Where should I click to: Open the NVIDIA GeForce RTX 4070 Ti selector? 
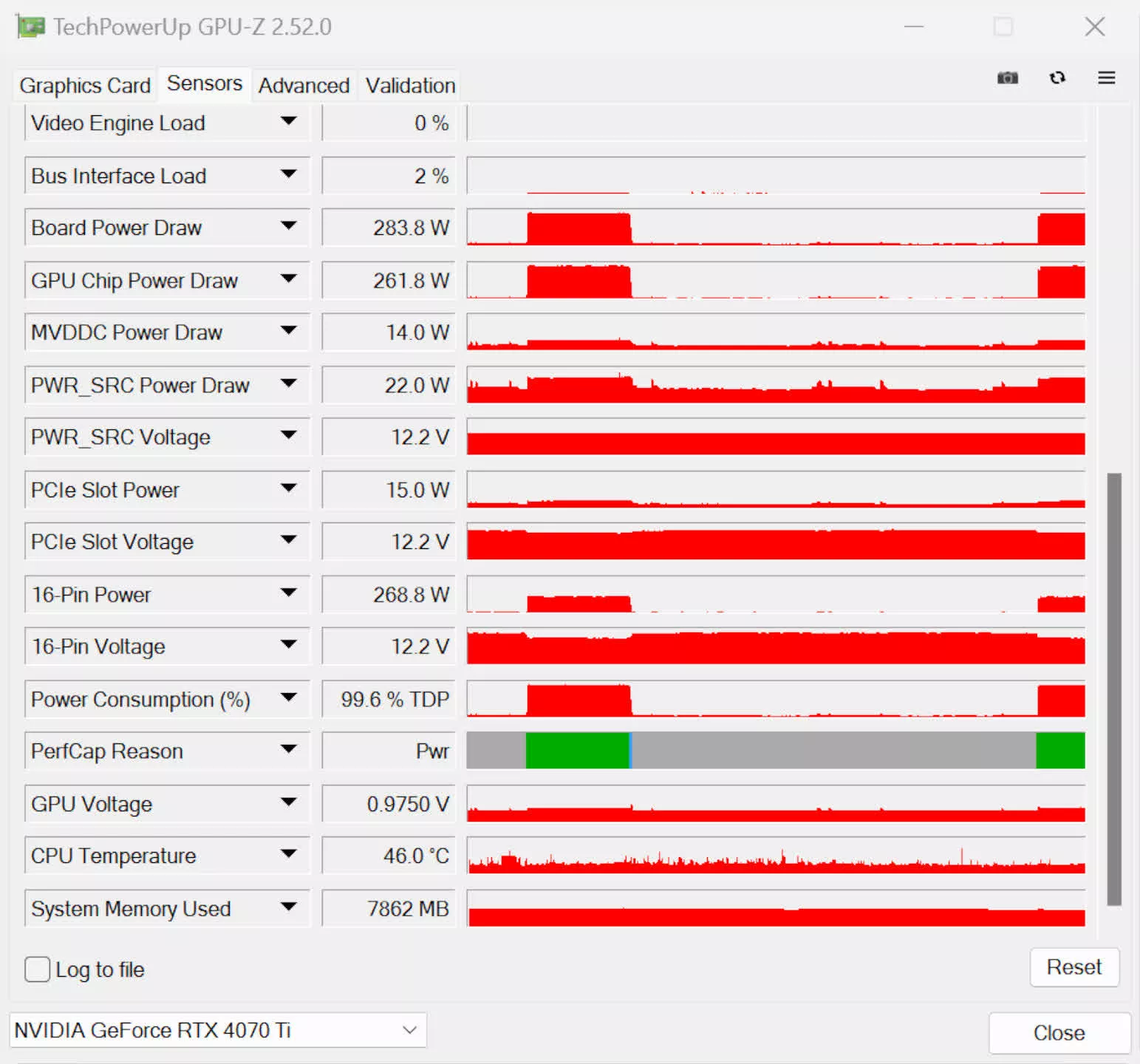217,1029
